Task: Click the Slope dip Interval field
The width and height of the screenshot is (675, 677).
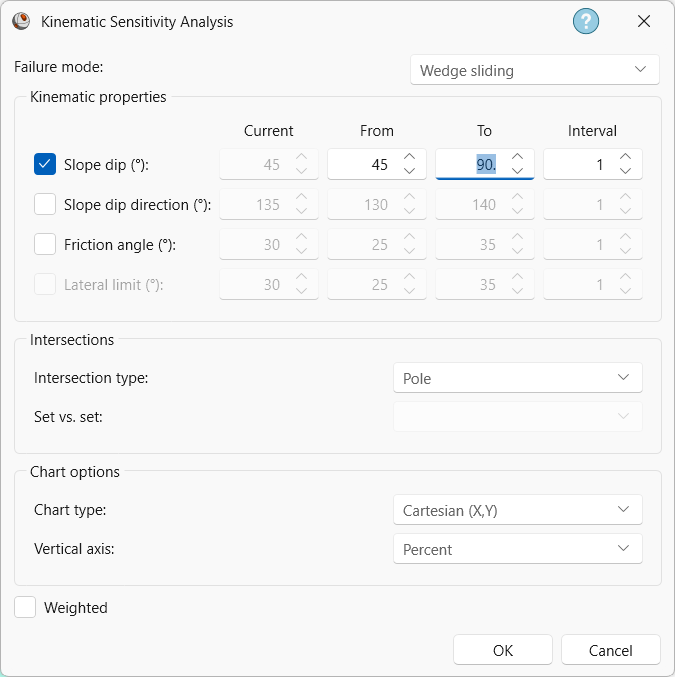Action: (593, 164)
